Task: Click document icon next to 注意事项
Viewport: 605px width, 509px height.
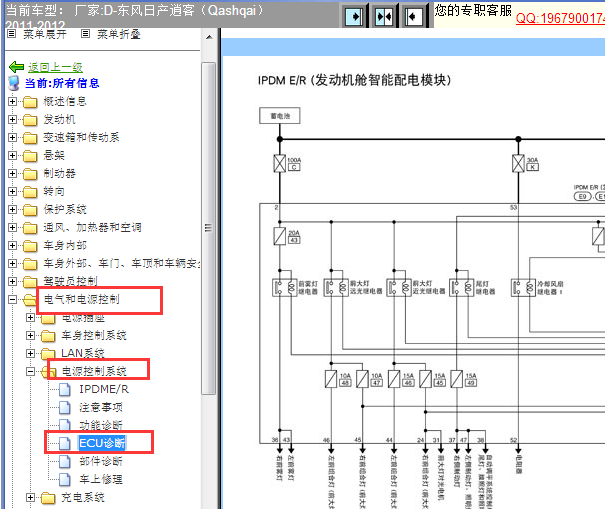Action: pos(65,408)
